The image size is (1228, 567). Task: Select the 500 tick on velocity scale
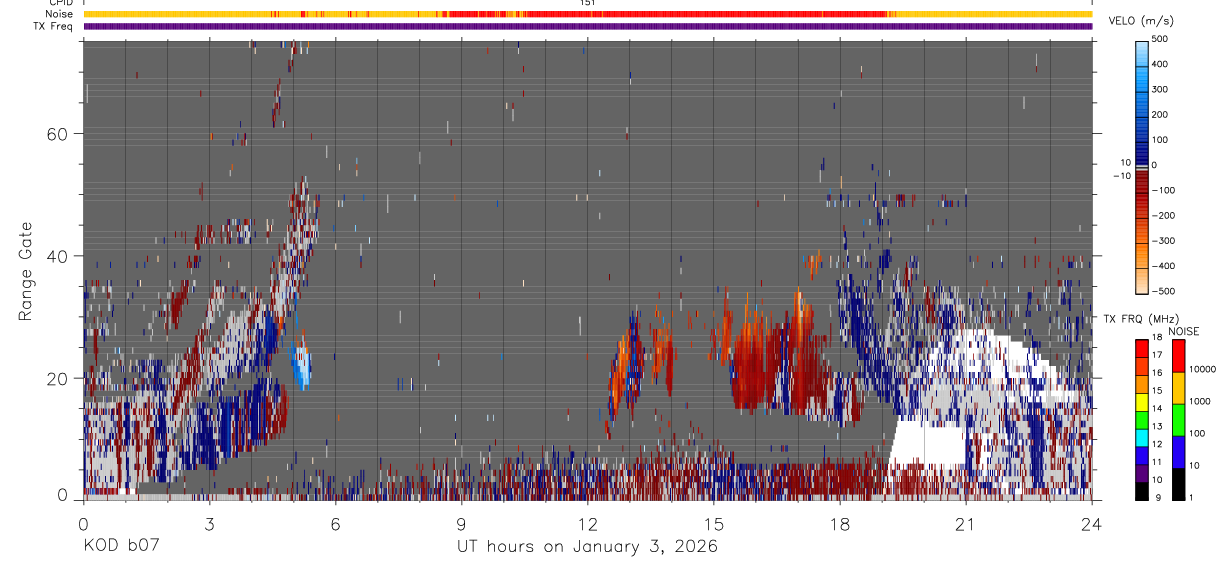coord(1162,39)
